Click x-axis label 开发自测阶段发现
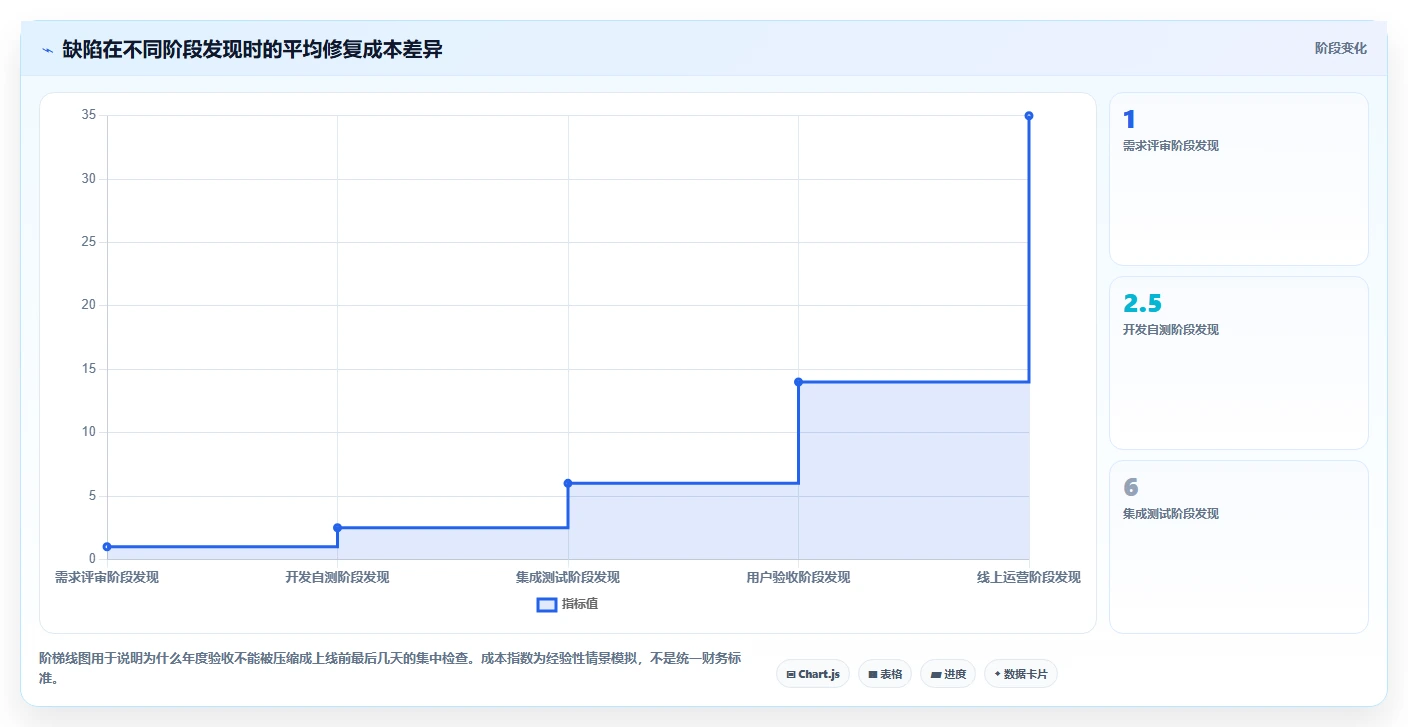Screen dimensions: 1408x727 [x=337, y=577]
